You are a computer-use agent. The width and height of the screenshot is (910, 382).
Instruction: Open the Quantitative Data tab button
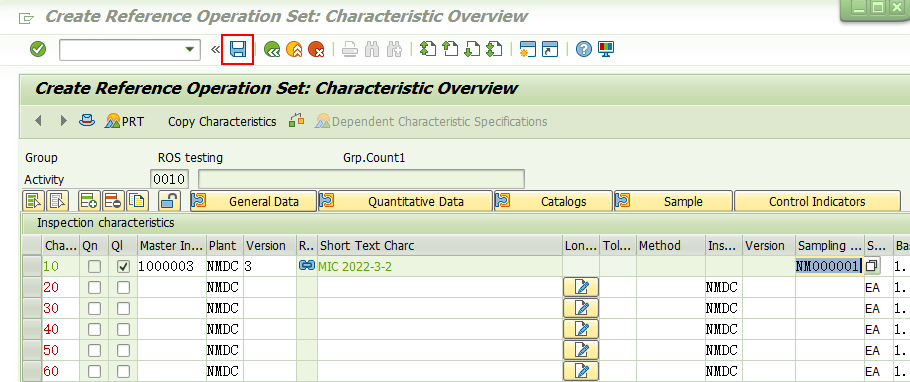pos(405,201)
